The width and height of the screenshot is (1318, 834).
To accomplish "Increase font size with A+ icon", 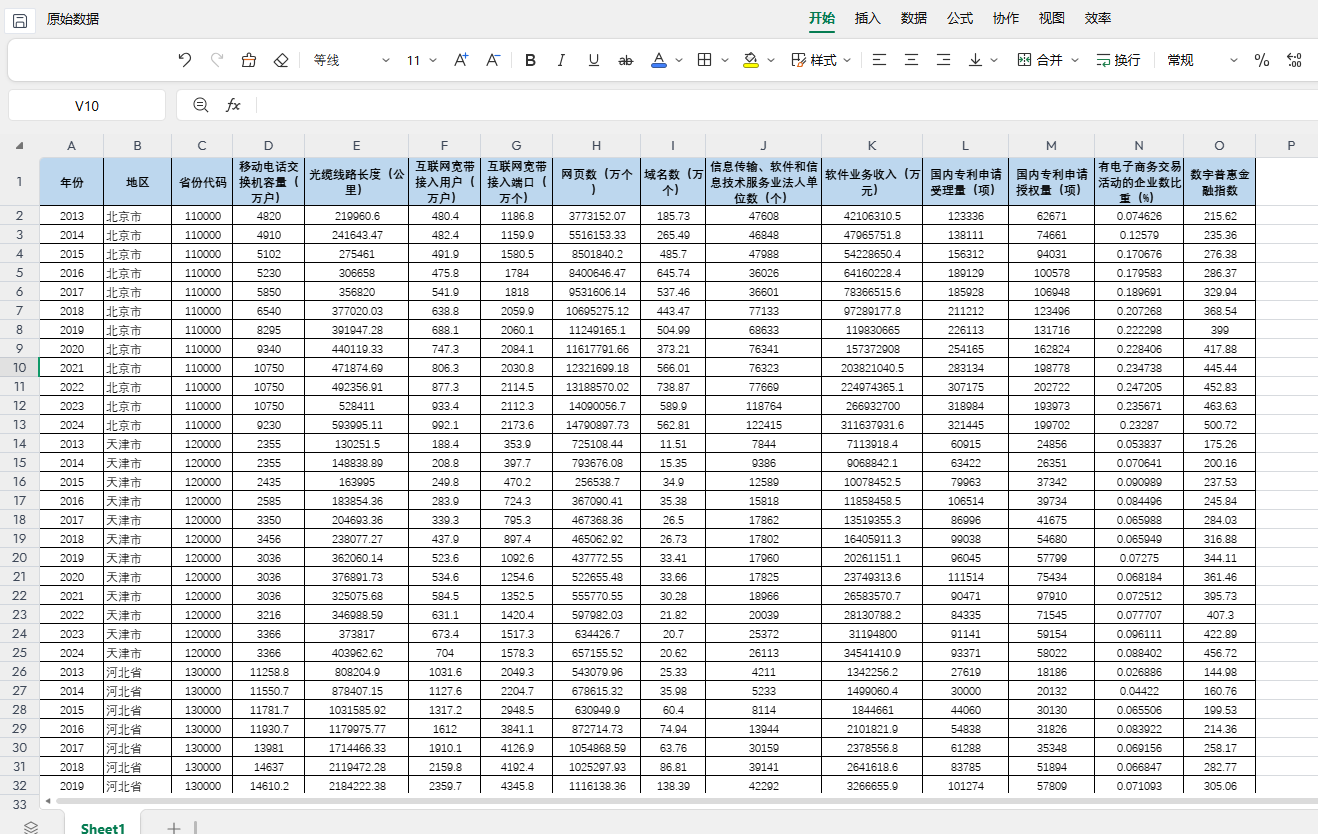I will (461, 60).
